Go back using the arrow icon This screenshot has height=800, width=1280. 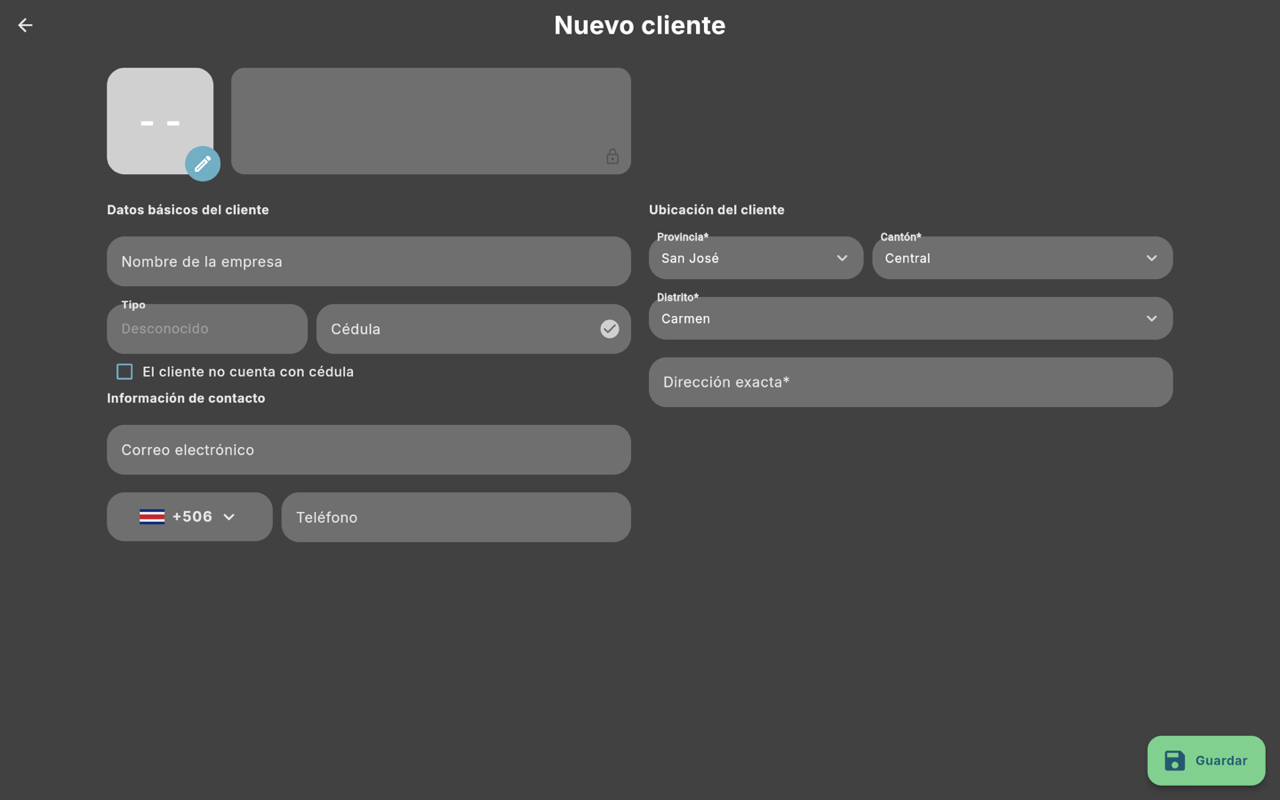[x=25, y=25]
